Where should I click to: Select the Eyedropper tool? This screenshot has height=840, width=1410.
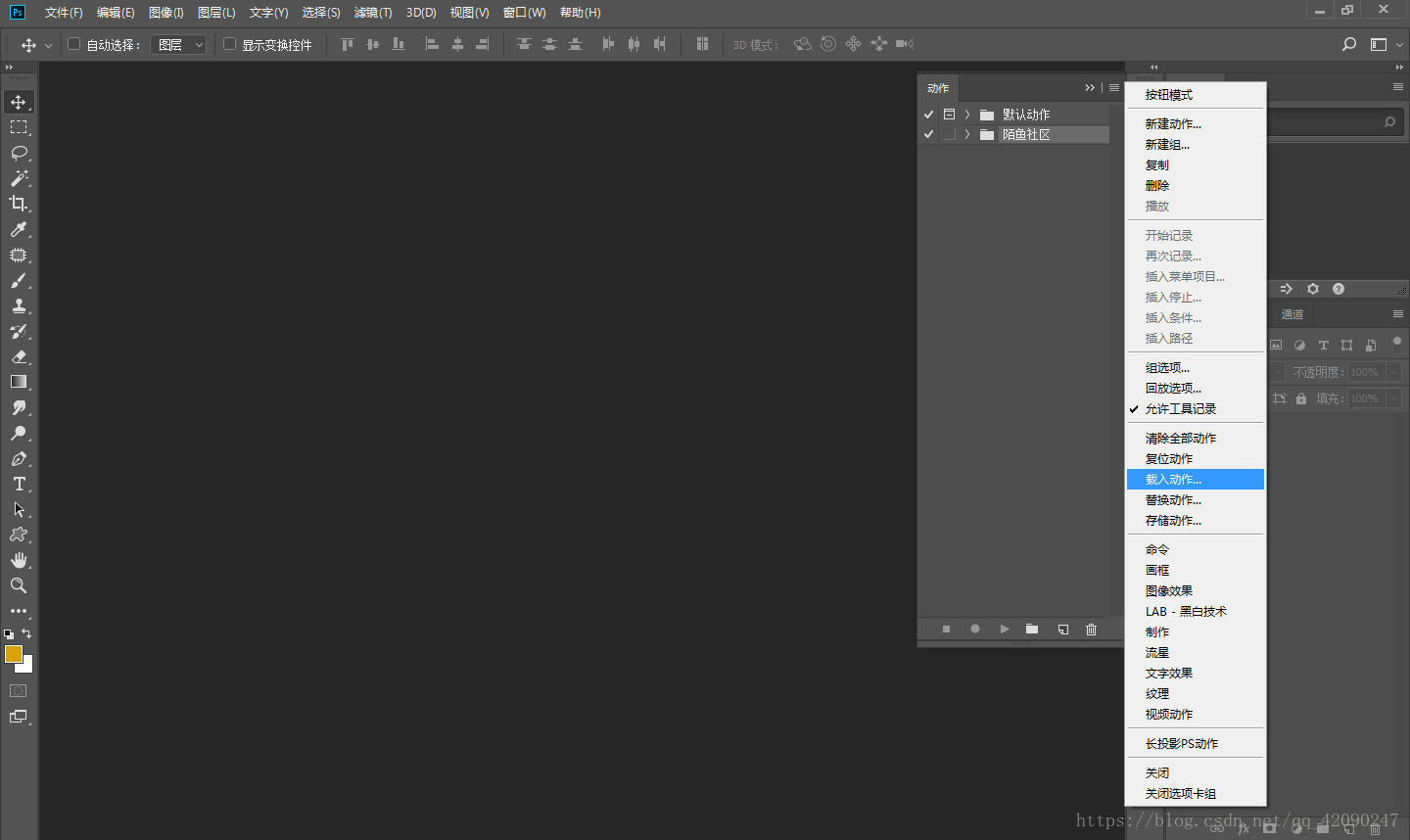click(x=19, y=229)
